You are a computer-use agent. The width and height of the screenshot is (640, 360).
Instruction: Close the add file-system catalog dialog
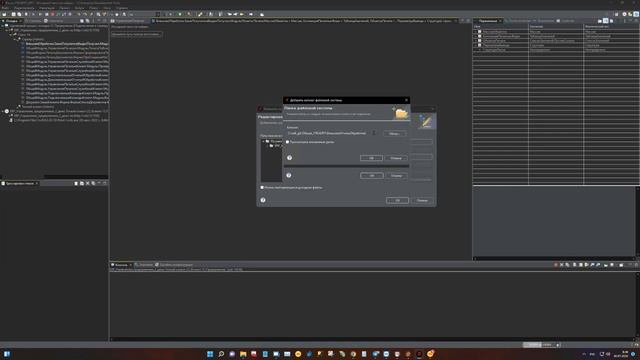point(406,100)
